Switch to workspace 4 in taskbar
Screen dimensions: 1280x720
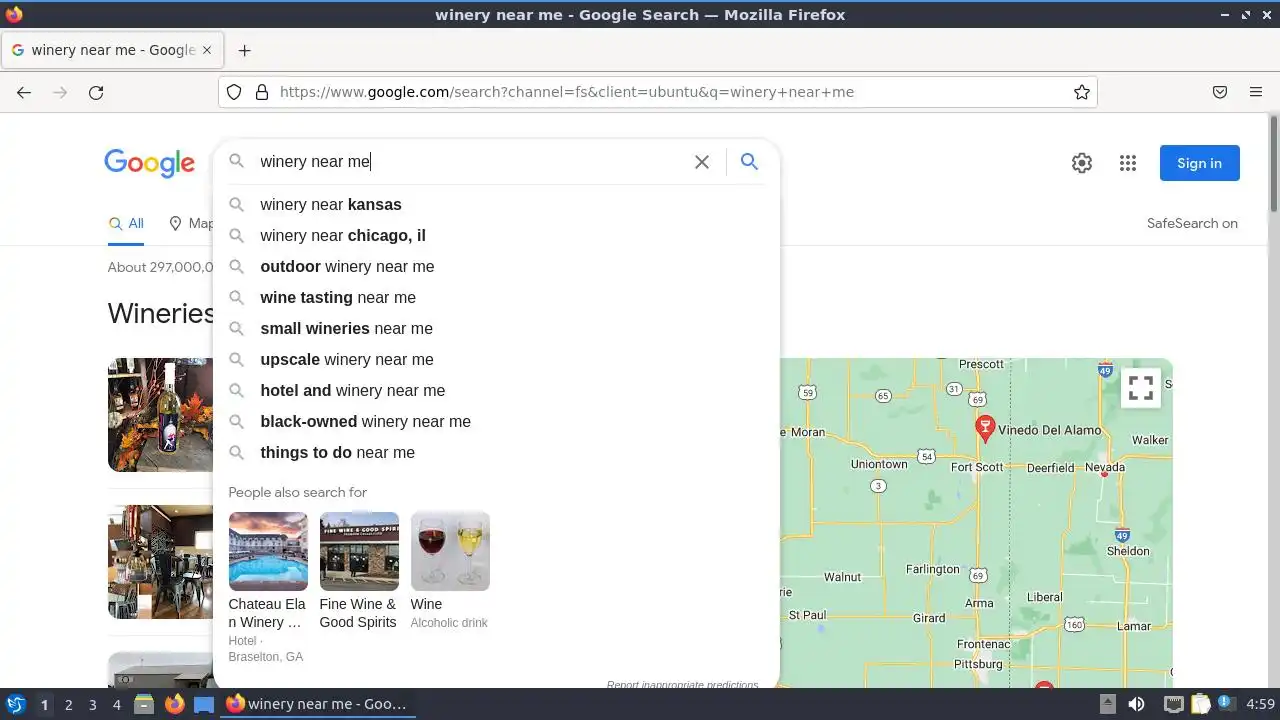click(x=116, y=704)
